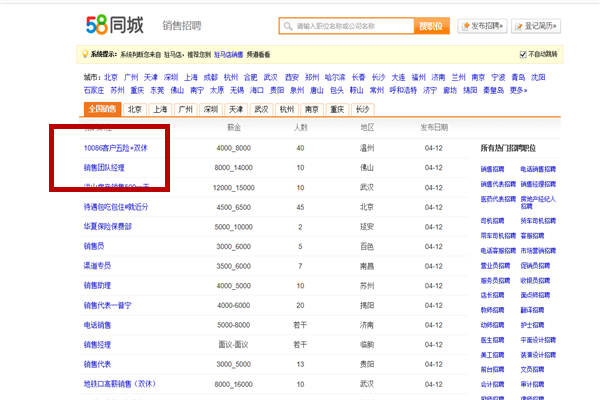Choose 东莞 in the city list
The image size is (600, 400).
click(157, 90)
